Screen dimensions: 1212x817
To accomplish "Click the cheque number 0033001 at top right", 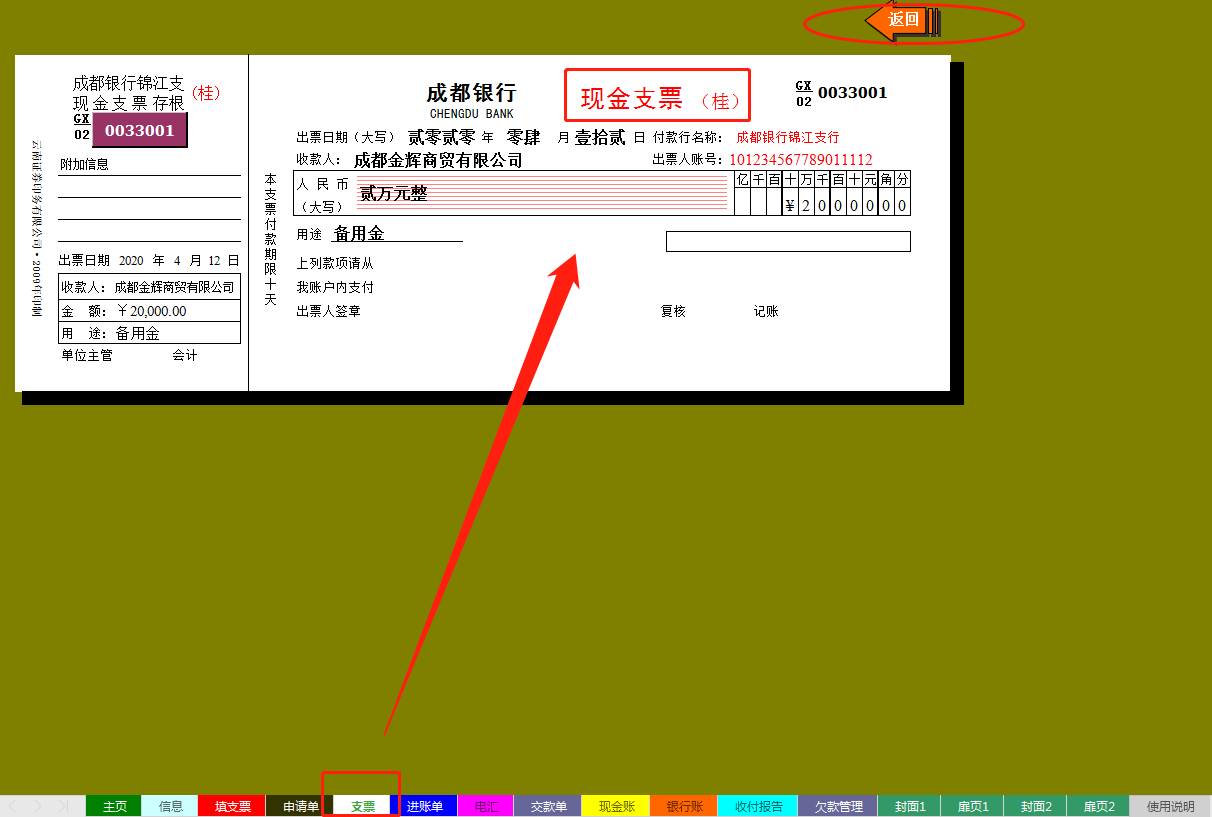I will (852, 92).
